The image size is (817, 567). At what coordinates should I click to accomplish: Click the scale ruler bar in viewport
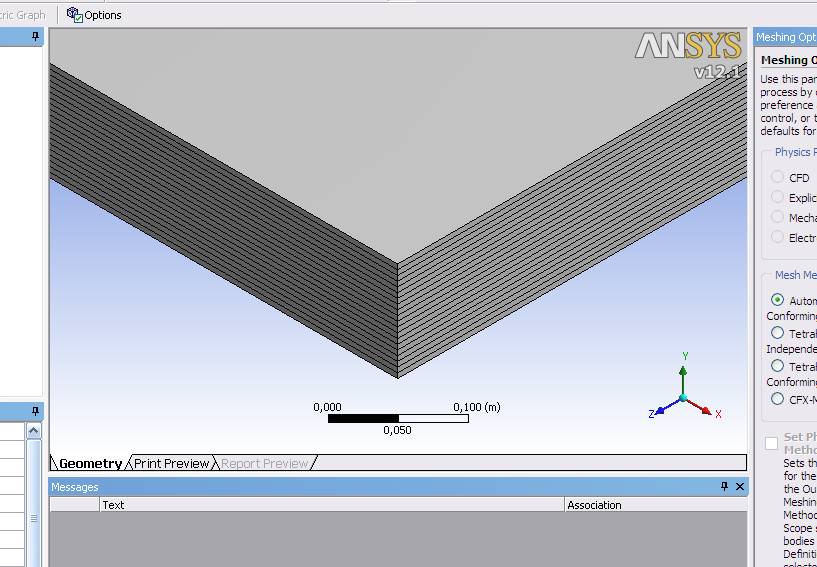click(x=398, y=418)
